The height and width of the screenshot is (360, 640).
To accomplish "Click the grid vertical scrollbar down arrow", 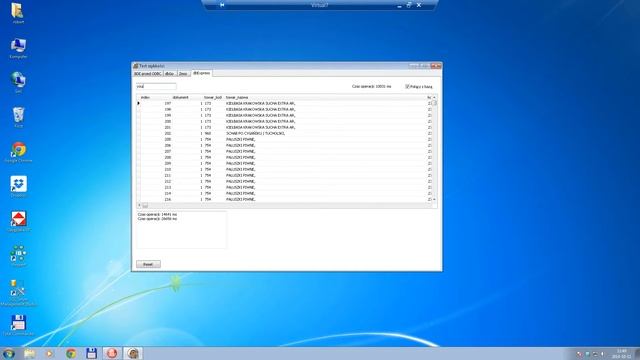I will point(434,199).
